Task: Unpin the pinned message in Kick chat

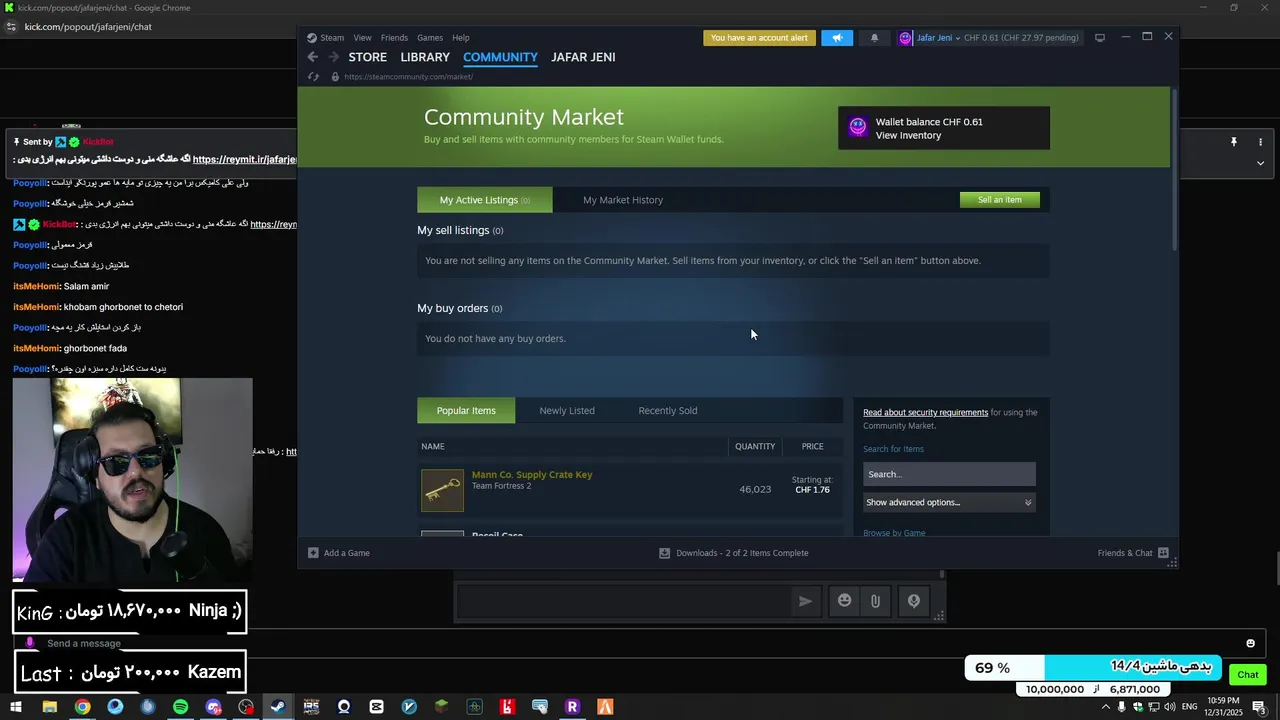Action: pyautogui.click(x=1233, y=142)
